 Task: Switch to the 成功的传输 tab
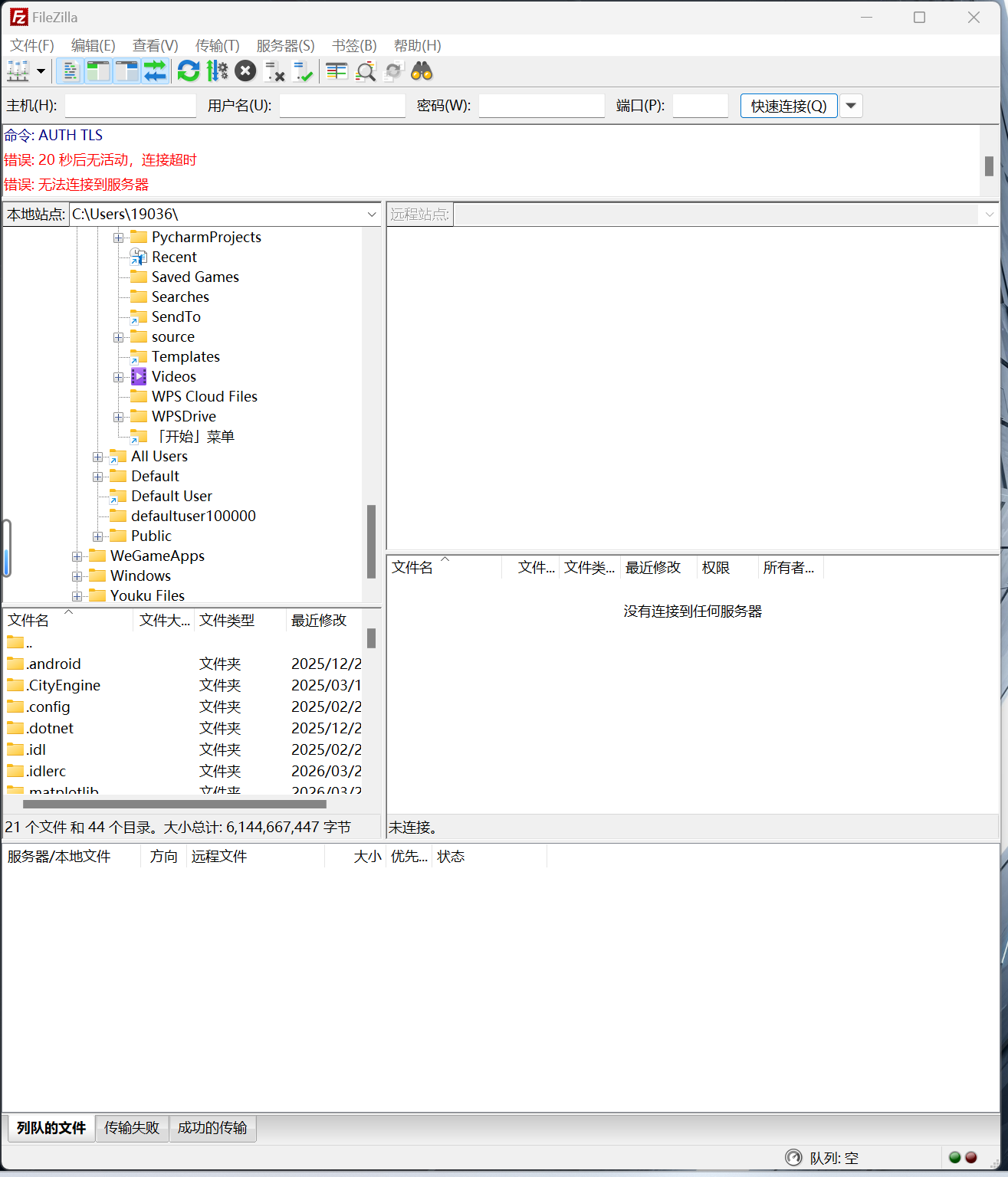[x=212, y=1128]
